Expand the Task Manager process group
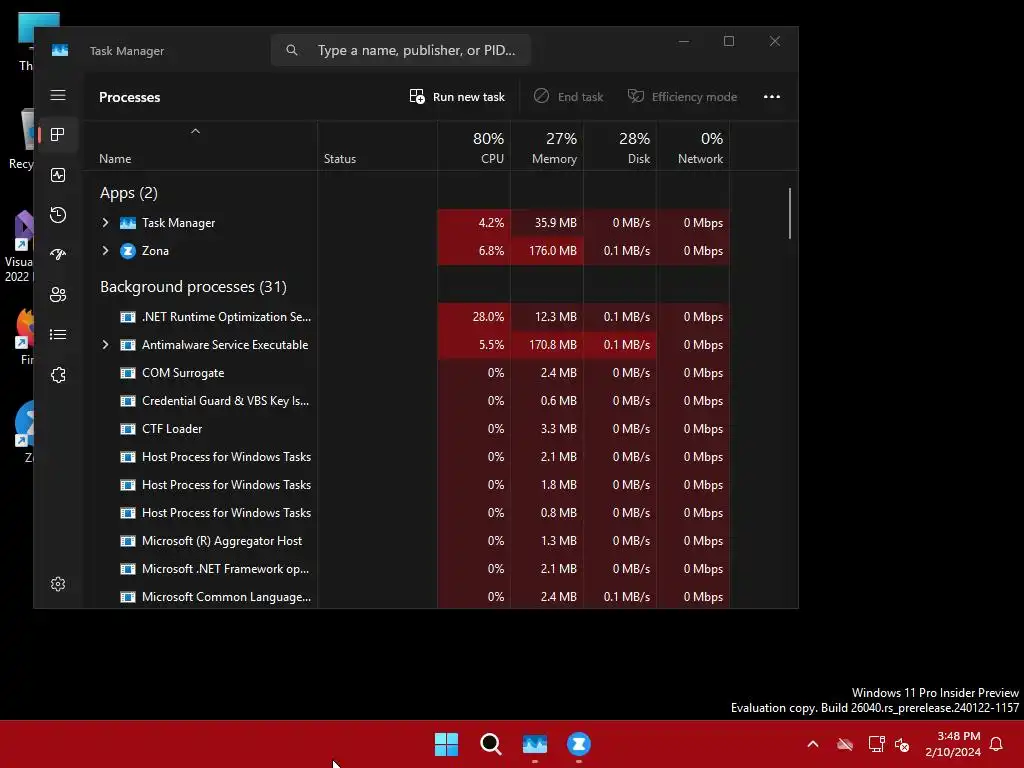 (x=105, y=223)
